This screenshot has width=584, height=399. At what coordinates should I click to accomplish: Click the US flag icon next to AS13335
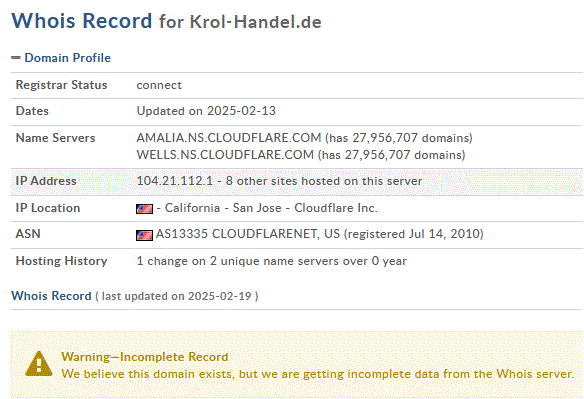[145, 235]
